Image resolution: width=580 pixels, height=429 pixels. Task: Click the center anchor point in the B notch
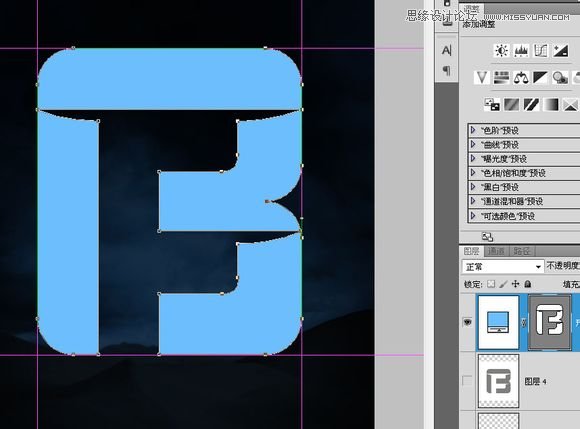click(x=267, y=202)
